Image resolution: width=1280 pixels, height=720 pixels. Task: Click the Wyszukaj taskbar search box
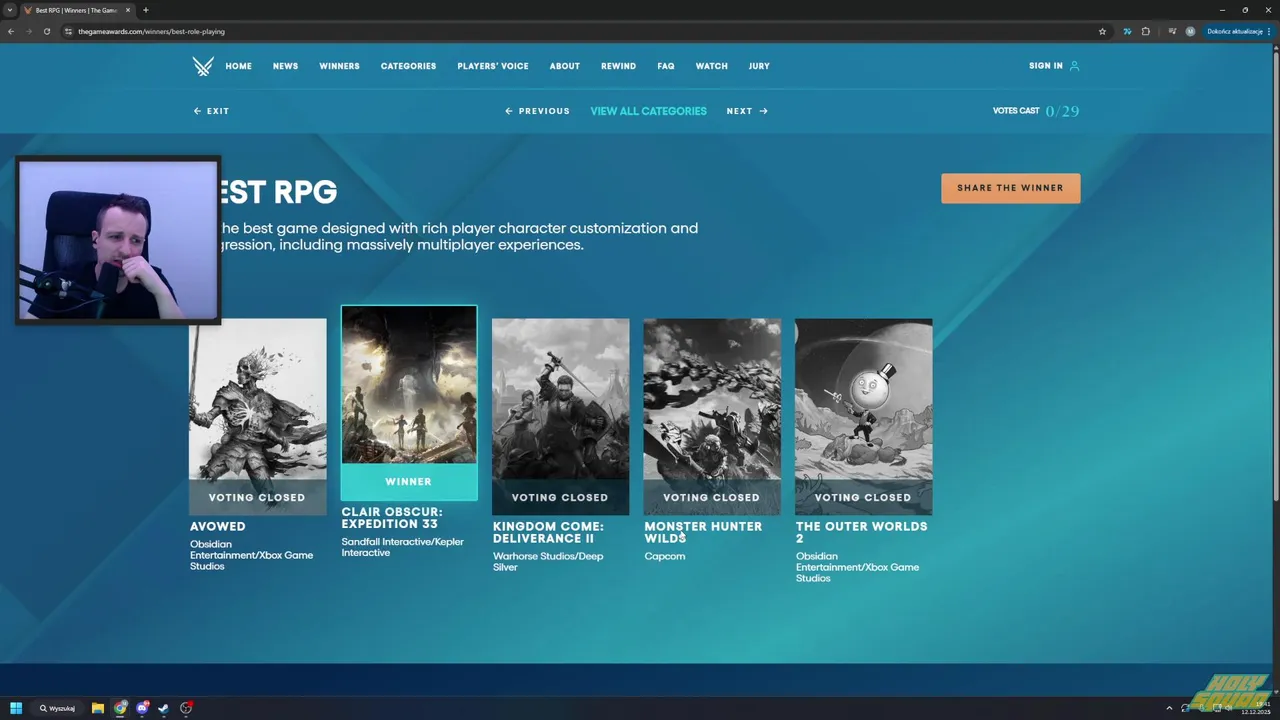57,708
